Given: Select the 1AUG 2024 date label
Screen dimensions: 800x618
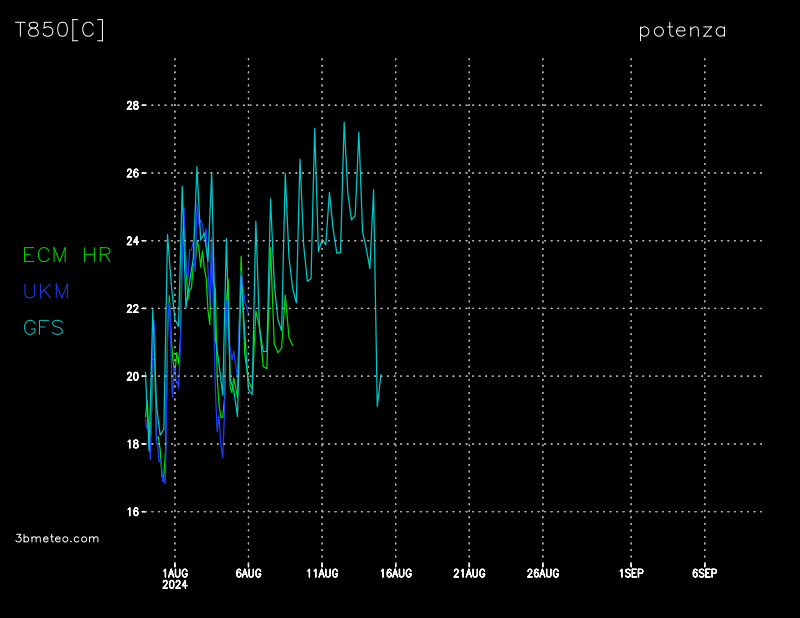Looking at the screenshot, I should pos(175,579).
